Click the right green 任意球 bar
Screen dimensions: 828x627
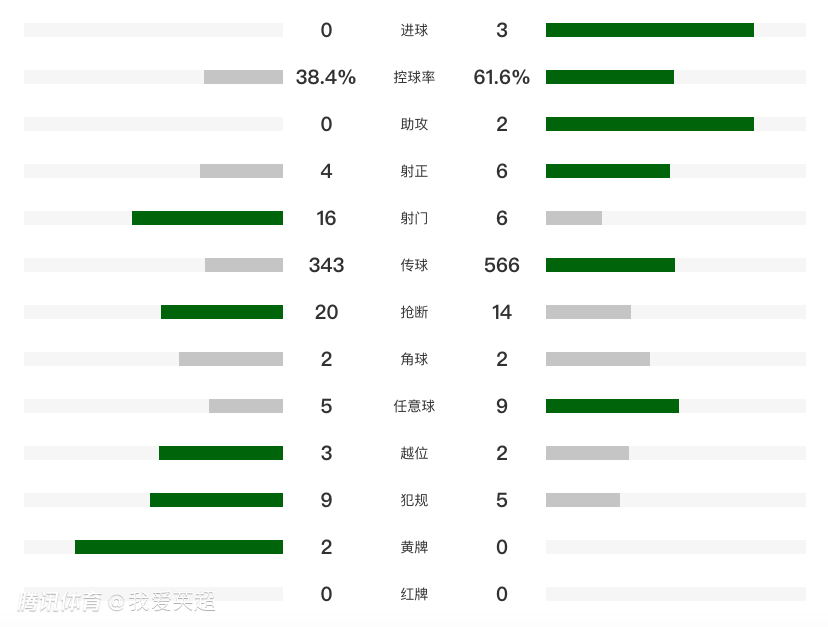[x=612, y=406]
